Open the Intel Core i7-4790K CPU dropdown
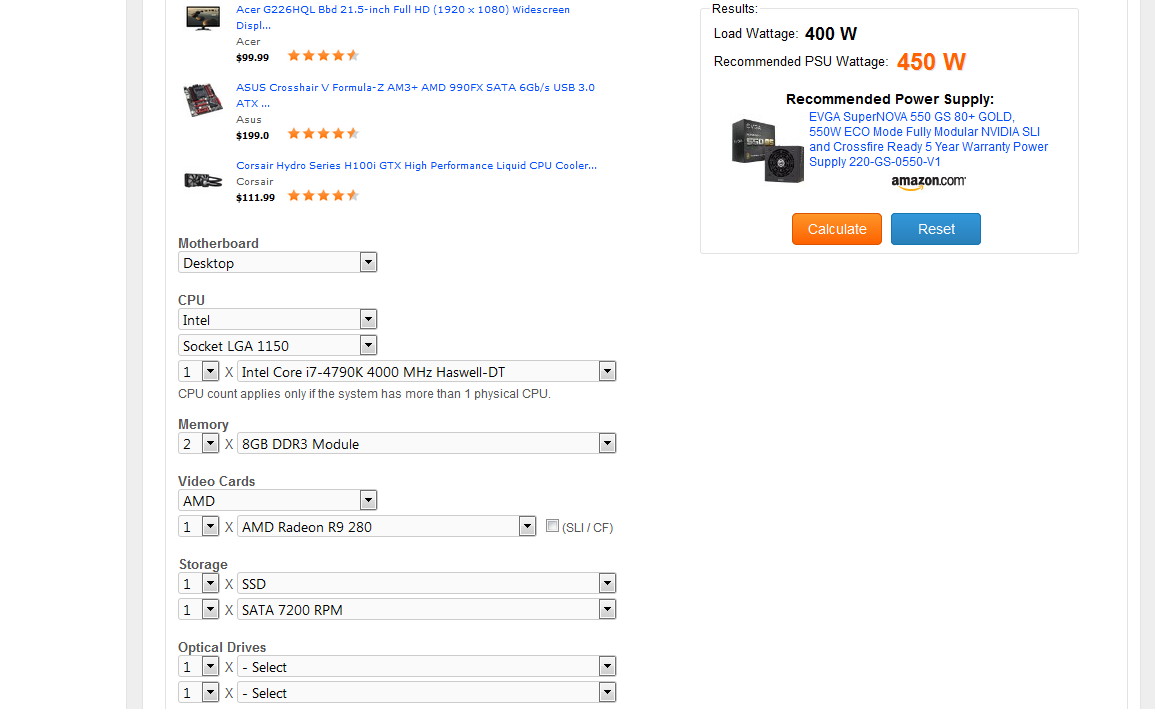Viewport: 1155px width, 709px height. point(426,371)
